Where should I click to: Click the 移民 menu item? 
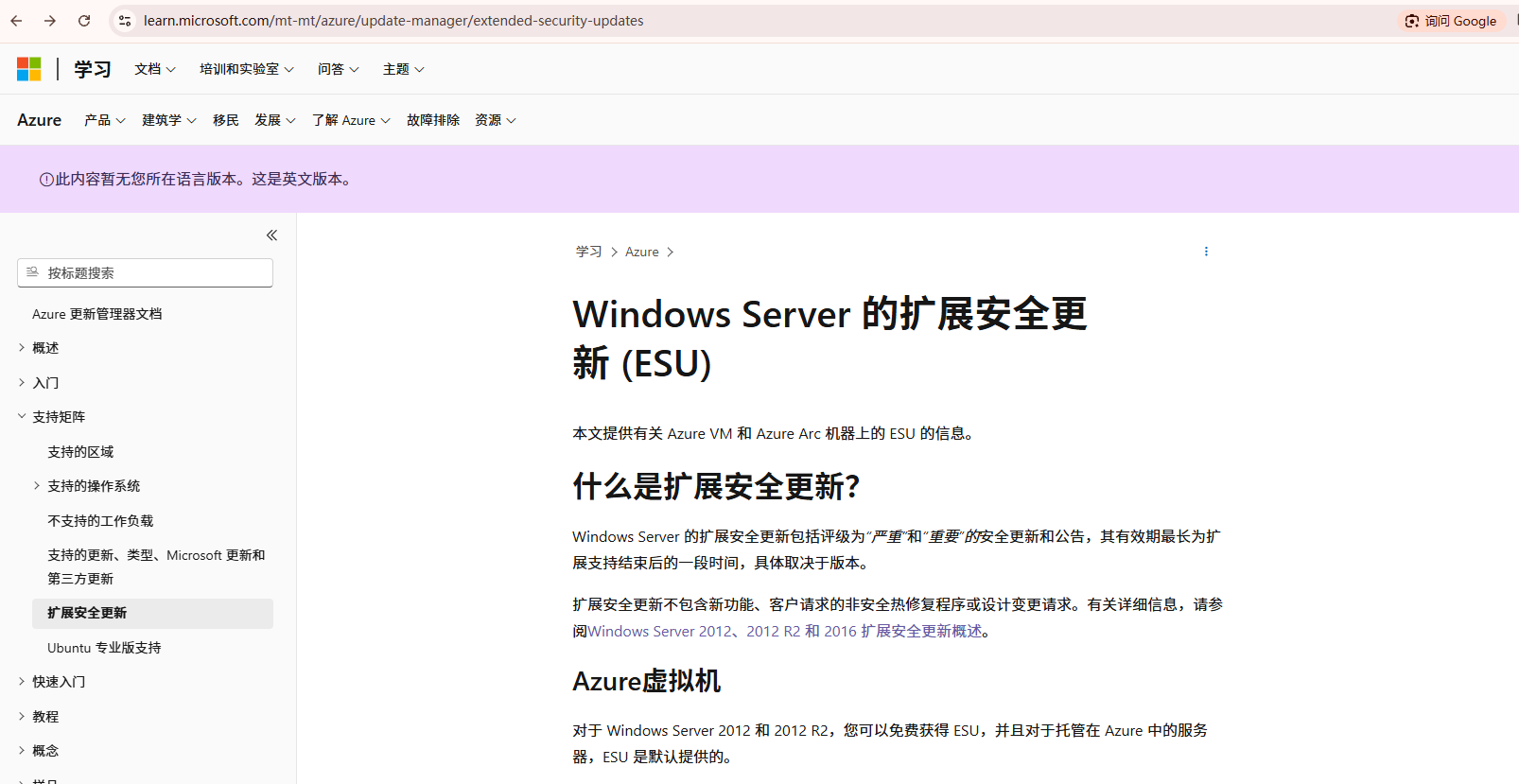[226, 120]
